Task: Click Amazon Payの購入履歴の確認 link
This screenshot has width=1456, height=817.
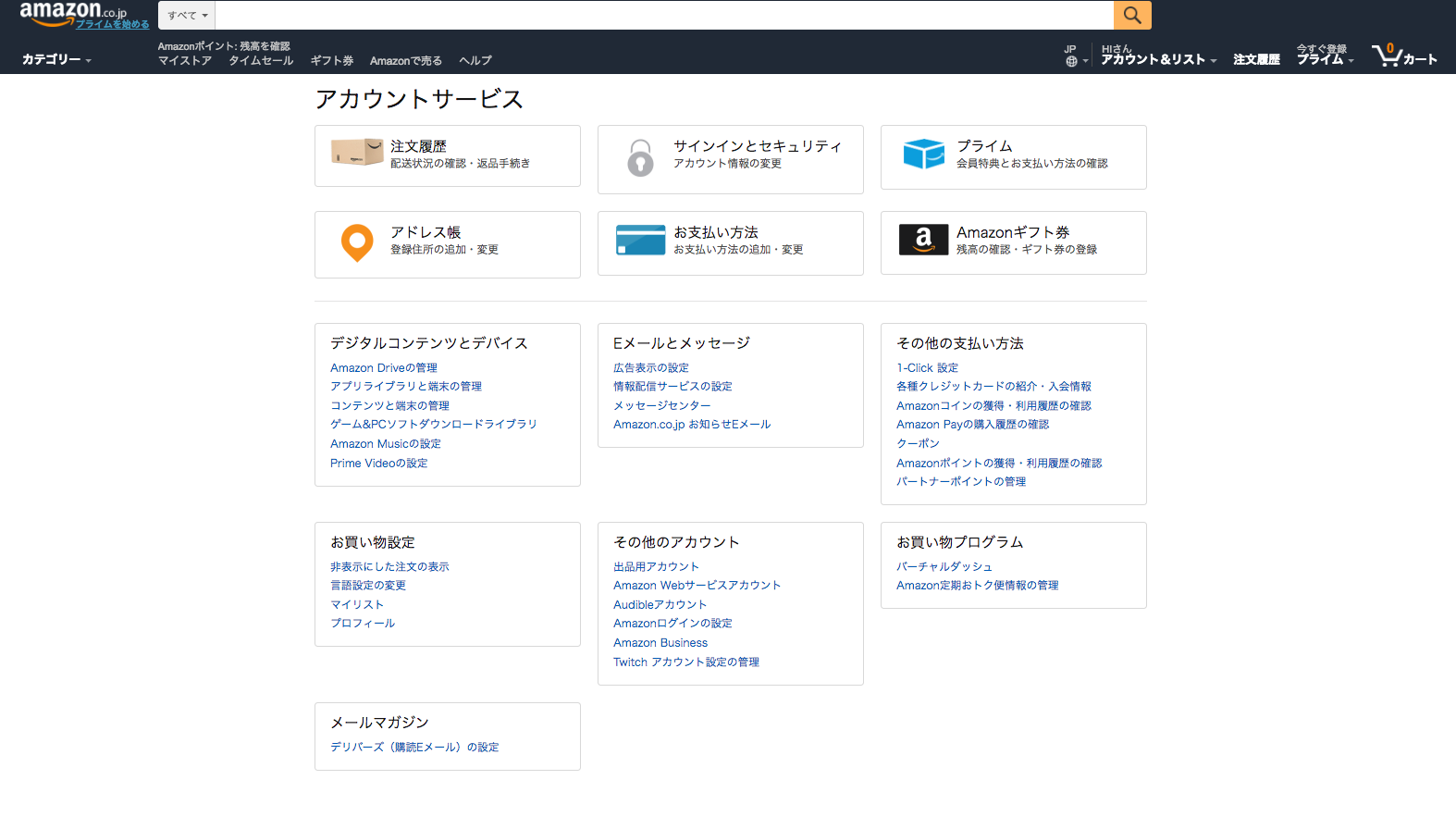Action: [973, 425]
